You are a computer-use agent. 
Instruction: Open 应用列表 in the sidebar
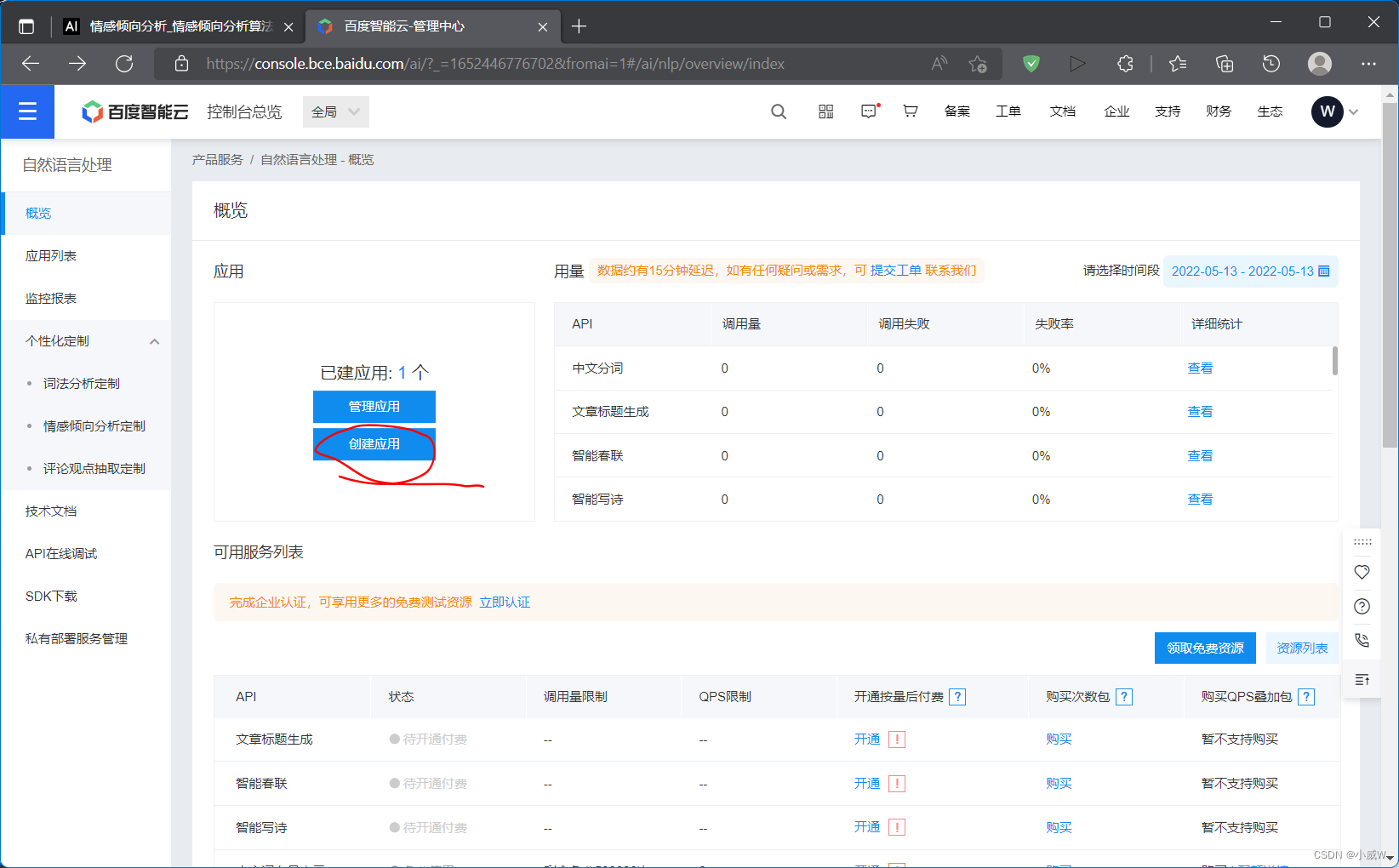point(86,256)
